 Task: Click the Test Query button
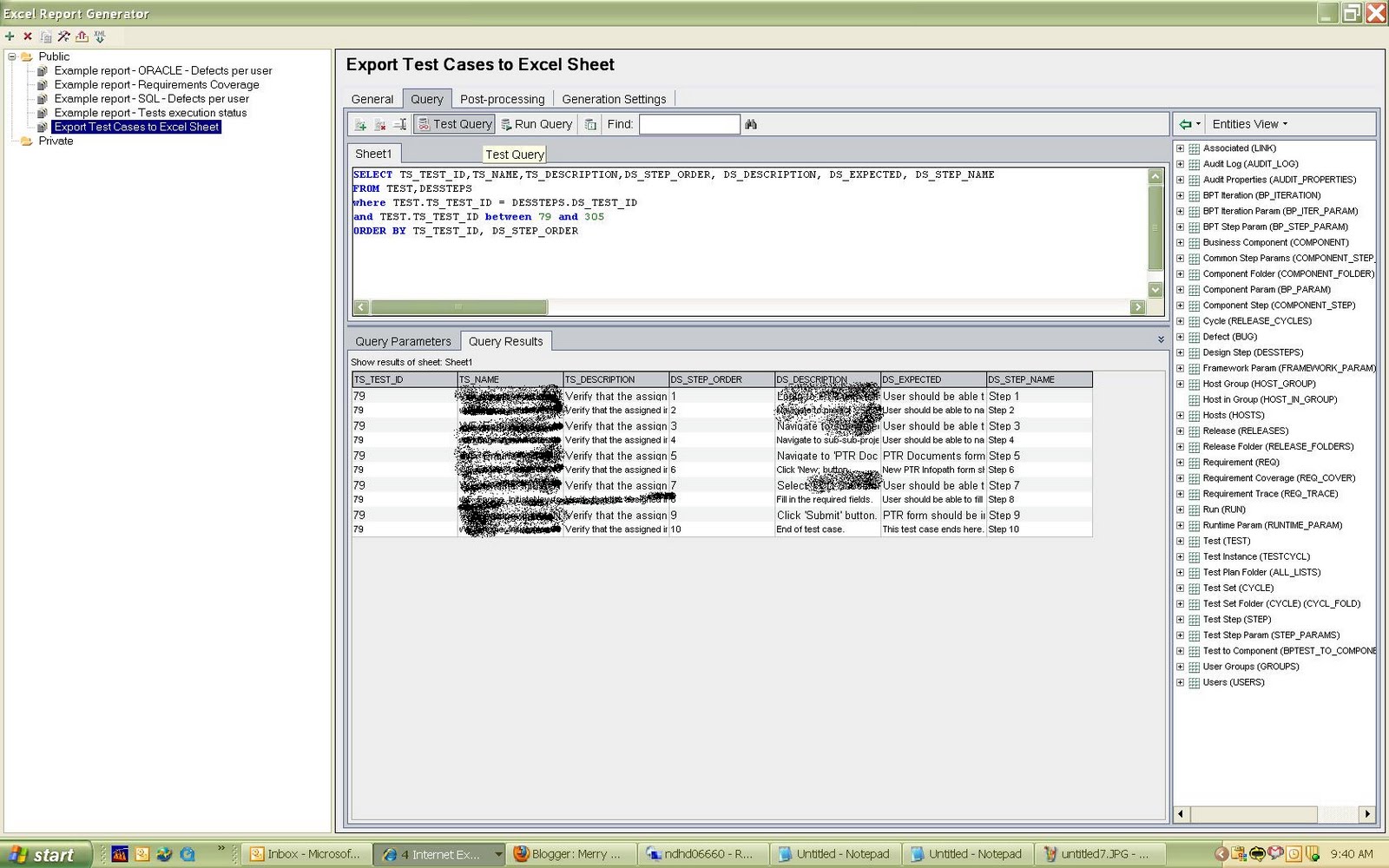pos(454,123)
